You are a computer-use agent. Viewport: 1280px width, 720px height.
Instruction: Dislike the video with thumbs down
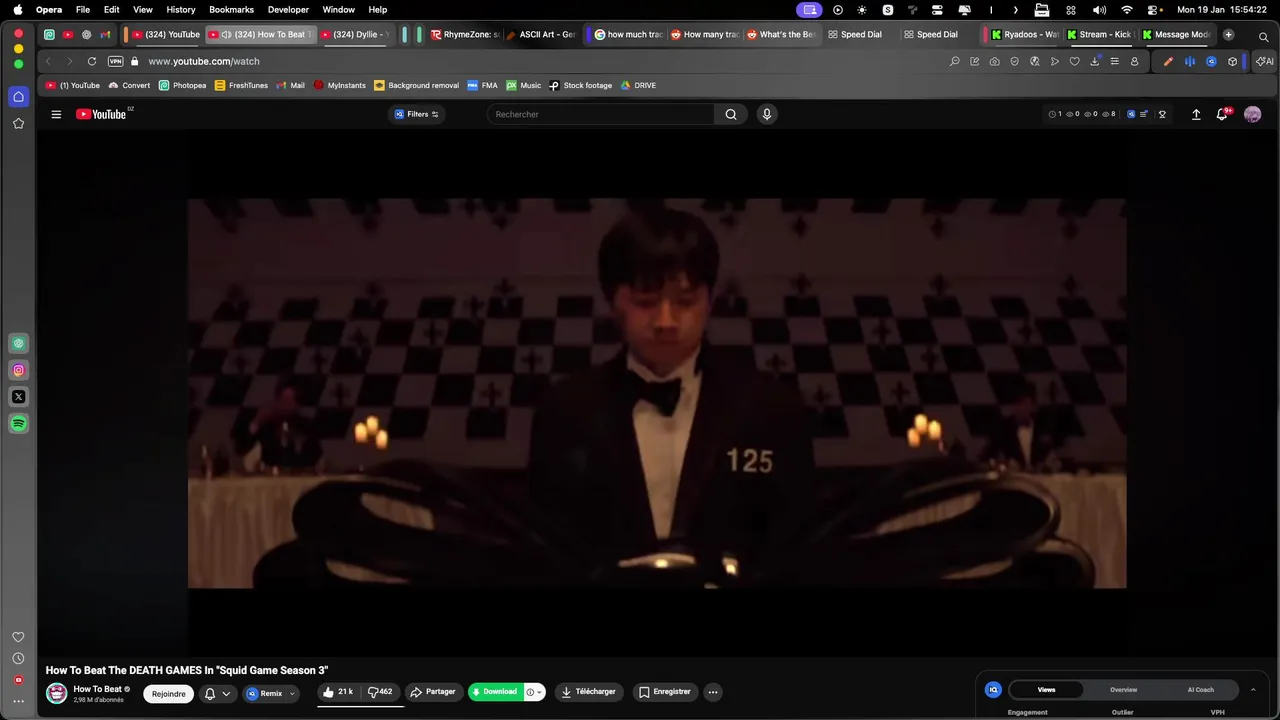click(x=380, y=692)
